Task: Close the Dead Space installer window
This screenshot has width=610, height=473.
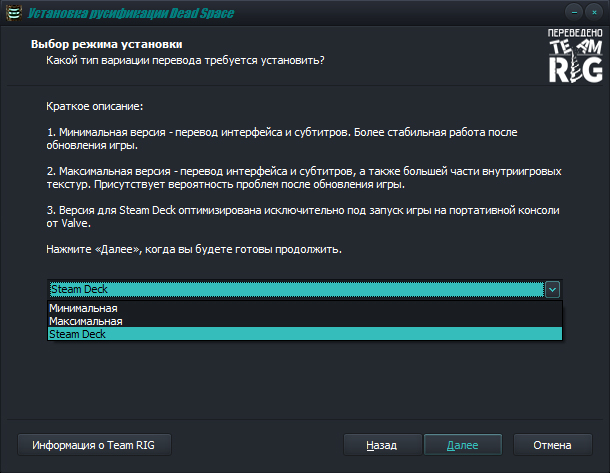Action: [x=593, y=12]
